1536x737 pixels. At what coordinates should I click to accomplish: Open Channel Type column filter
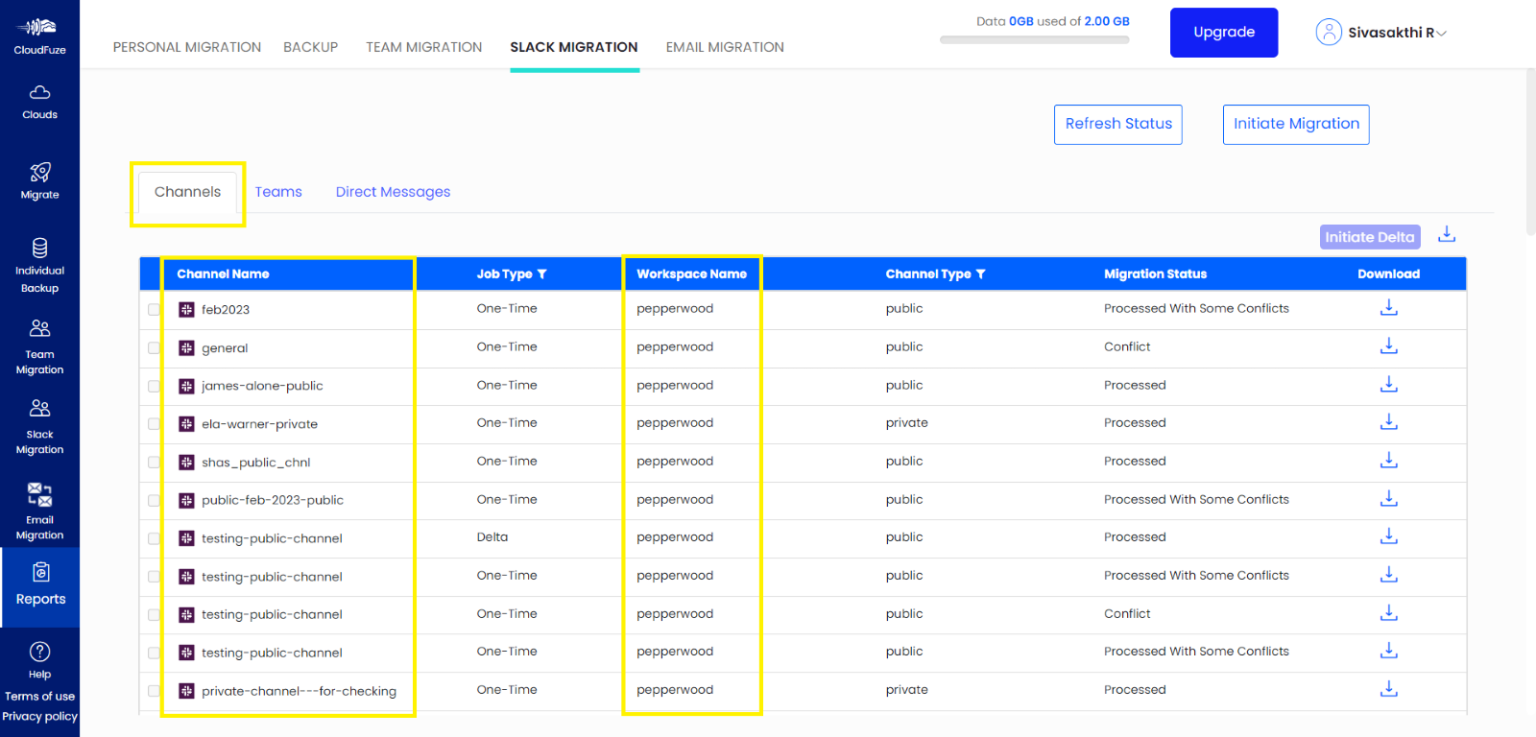tap(981, 274)
